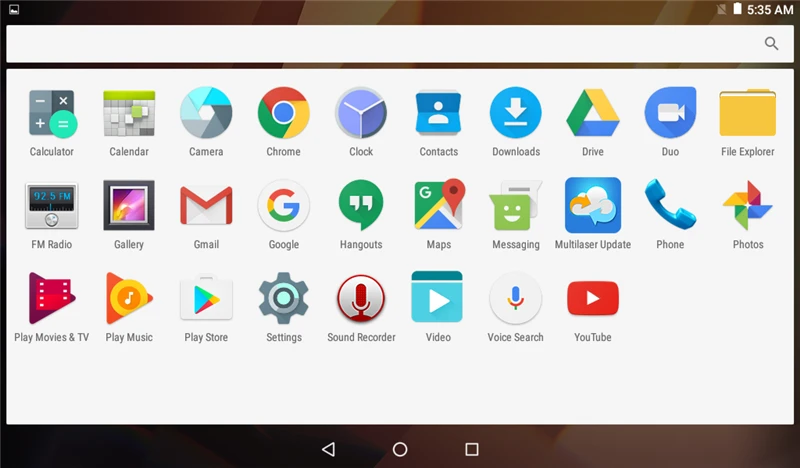The height and width of the screenshot is (468, 800).
Task: Launch Chrome browser
Action: click(284, 113)
